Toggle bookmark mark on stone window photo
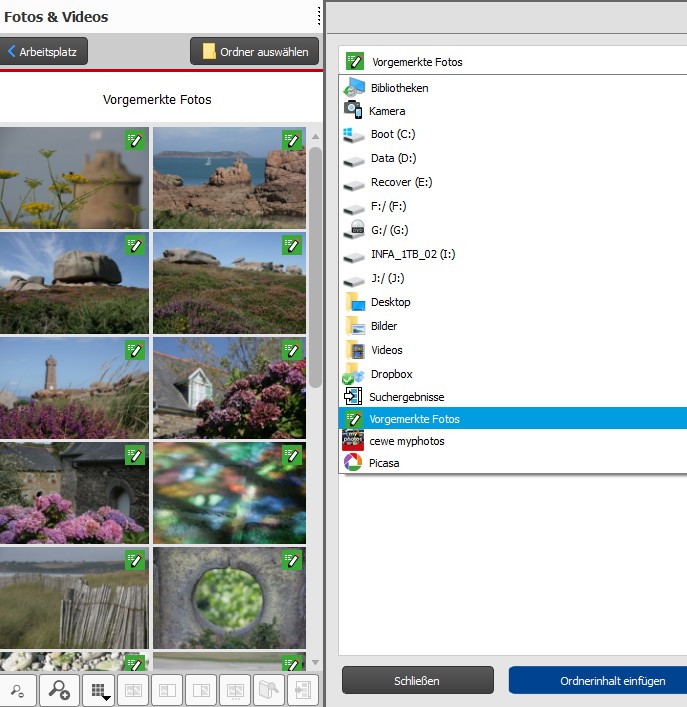Screen dimensions: 687x707 point(292,560)
